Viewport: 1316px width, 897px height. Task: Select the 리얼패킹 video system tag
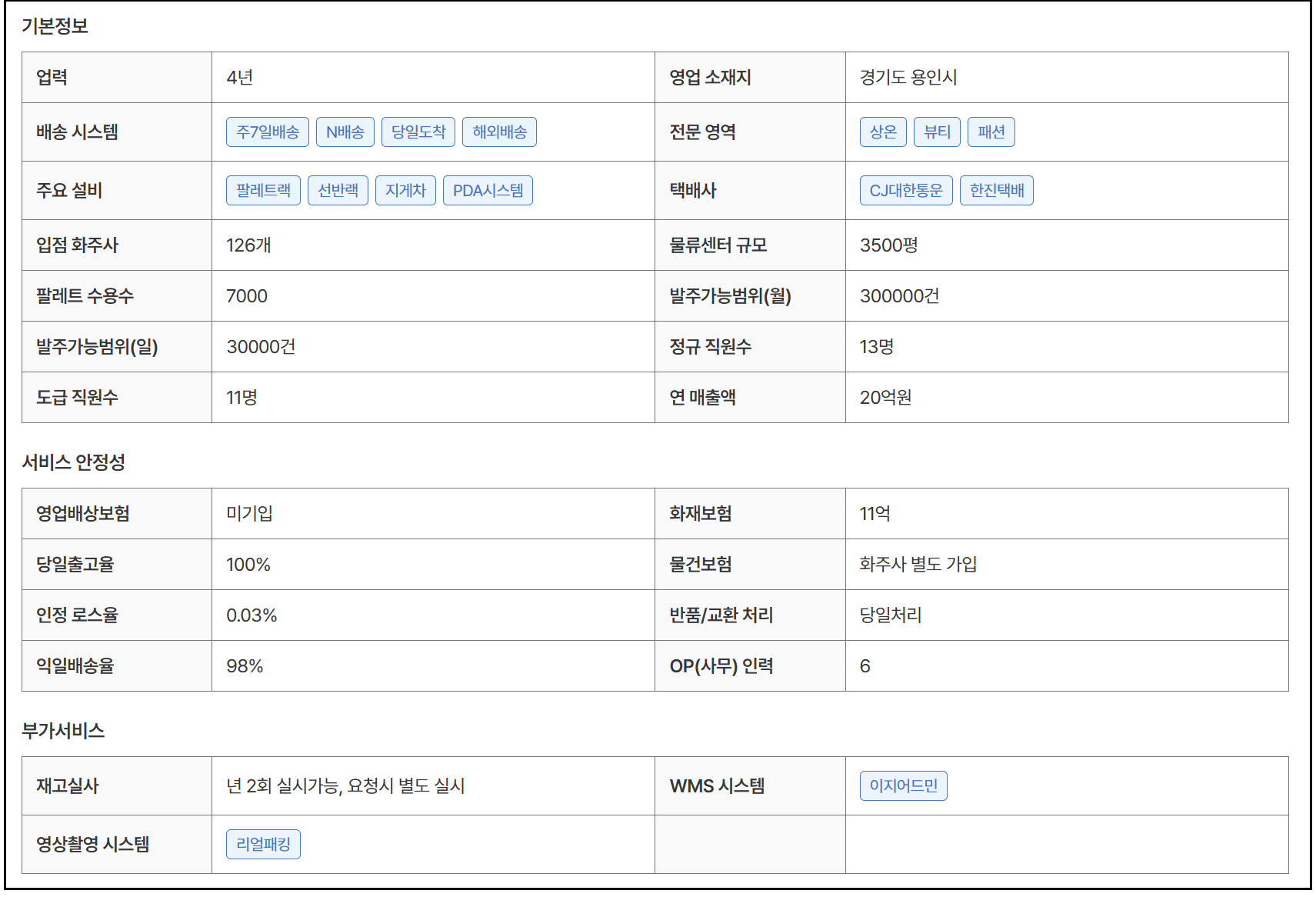263,844
